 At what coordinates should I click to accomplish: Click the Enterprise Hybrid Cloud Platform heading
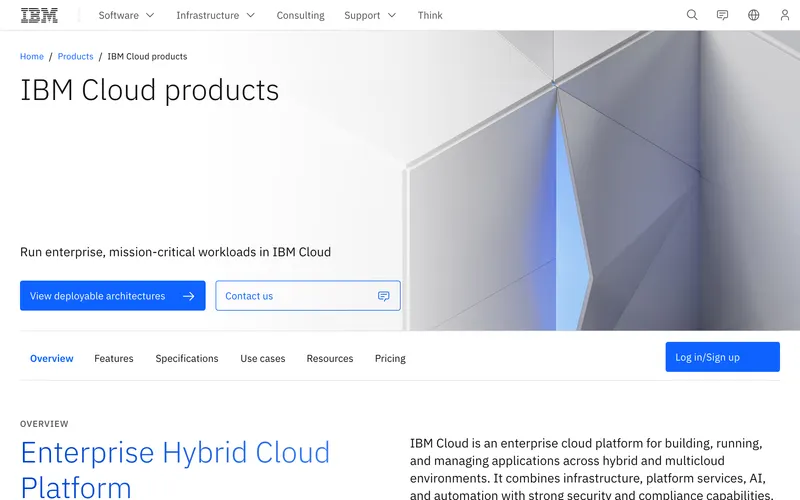tap(175, 469)
